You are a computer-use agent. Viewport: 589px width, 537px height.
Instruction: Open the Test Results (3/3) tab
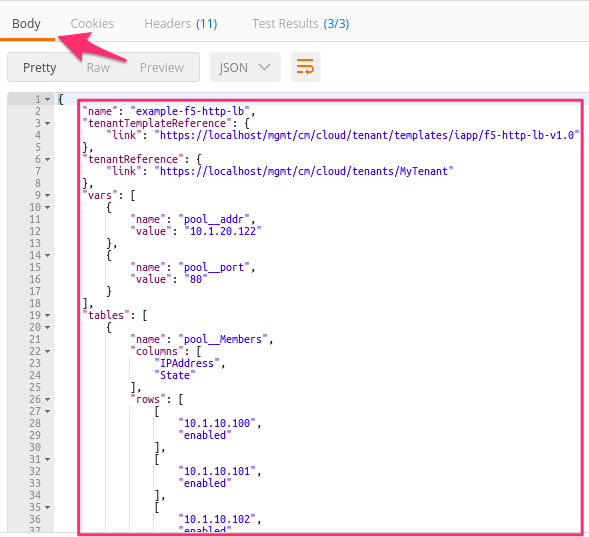tap(301, 24)
